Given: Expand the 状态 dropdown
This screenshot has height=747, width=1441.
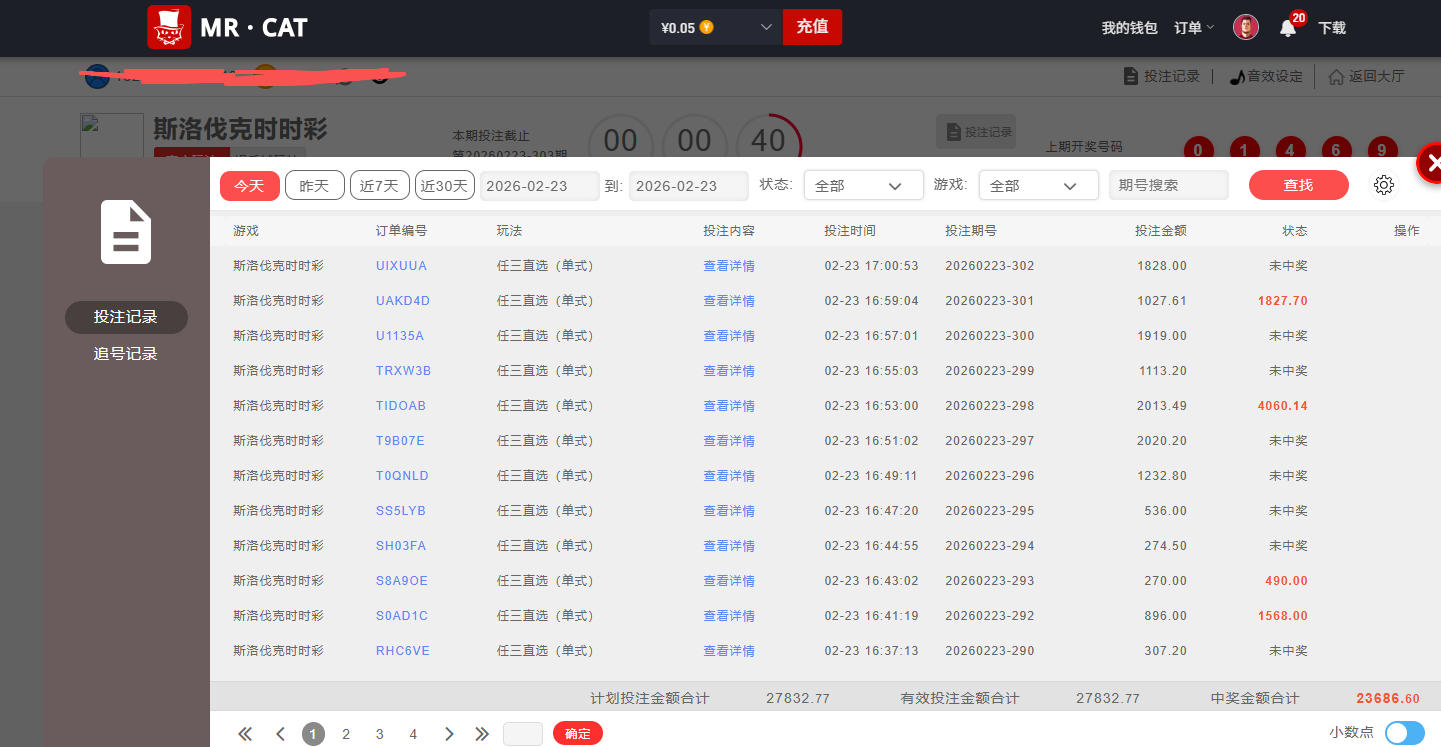Looking at the screenshot, I should point(863,185).
